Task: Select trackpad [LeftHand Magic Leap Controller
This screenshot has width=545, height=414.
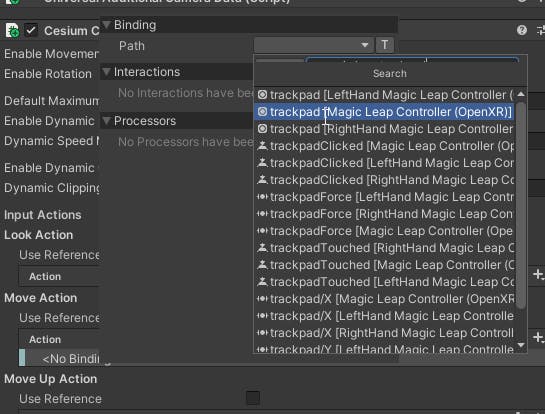Action: 384,95
